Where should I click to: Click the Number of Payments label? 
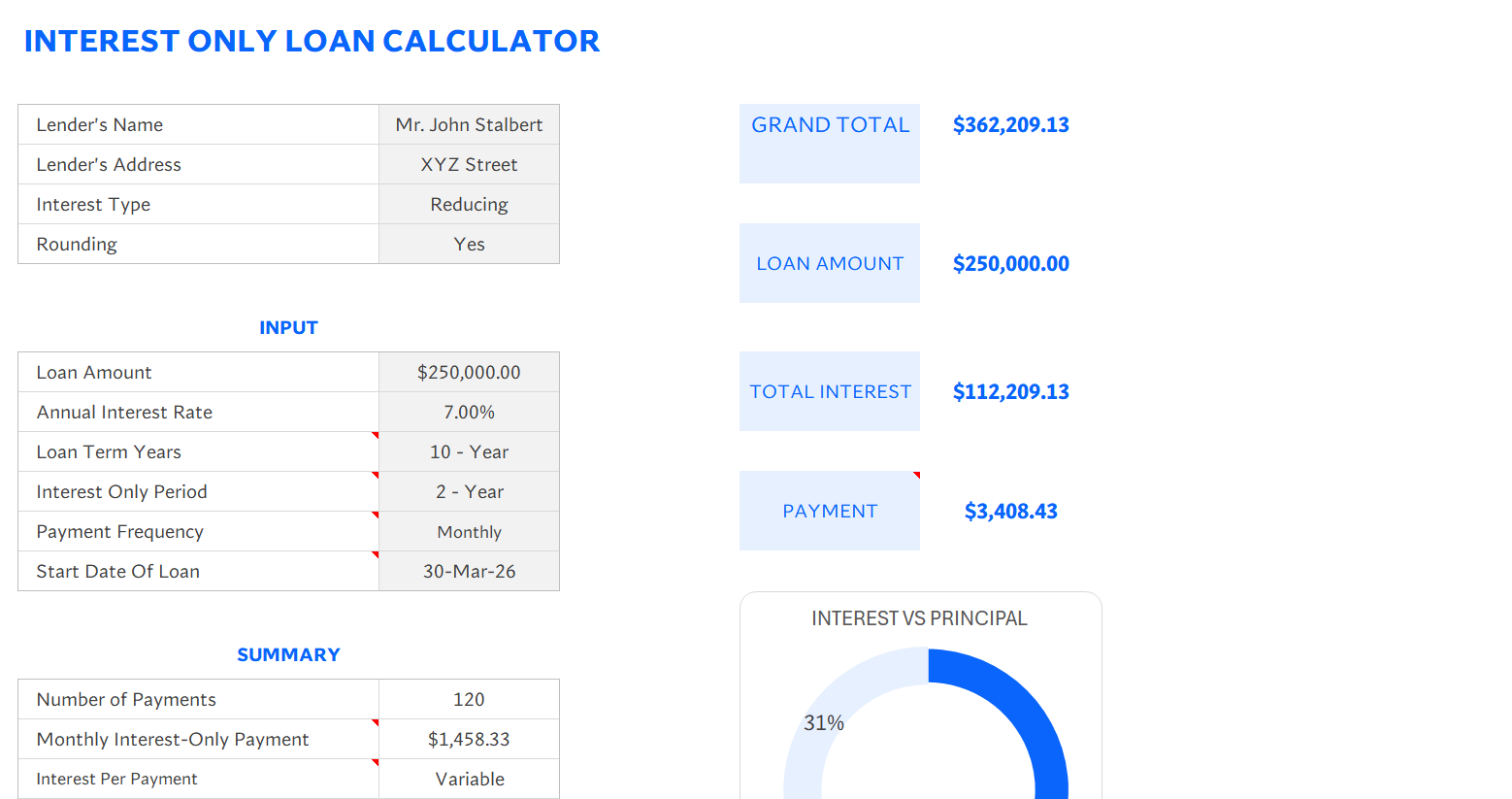click(x=198, y=699)
